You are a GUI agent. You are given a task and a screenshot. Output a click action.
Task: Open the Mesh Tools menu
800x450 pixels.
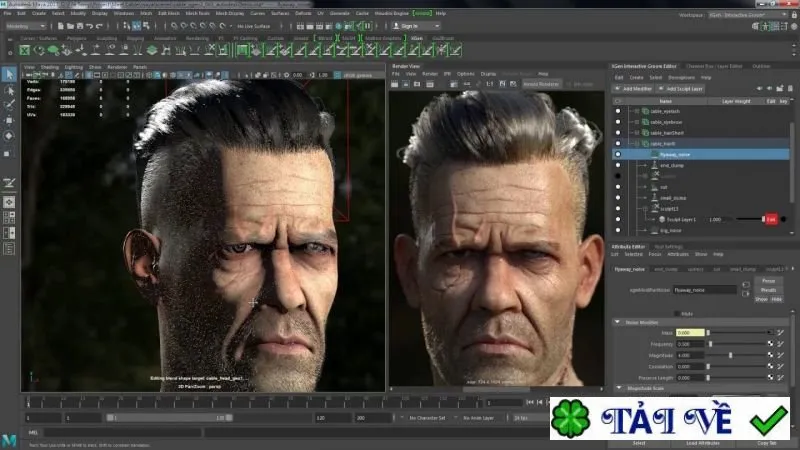197,13
